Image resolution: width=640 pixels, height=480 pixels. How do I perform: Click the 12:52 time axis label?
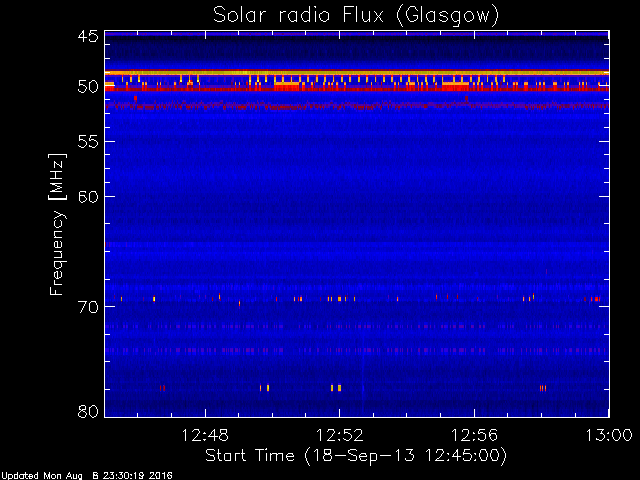coord(340,435)
